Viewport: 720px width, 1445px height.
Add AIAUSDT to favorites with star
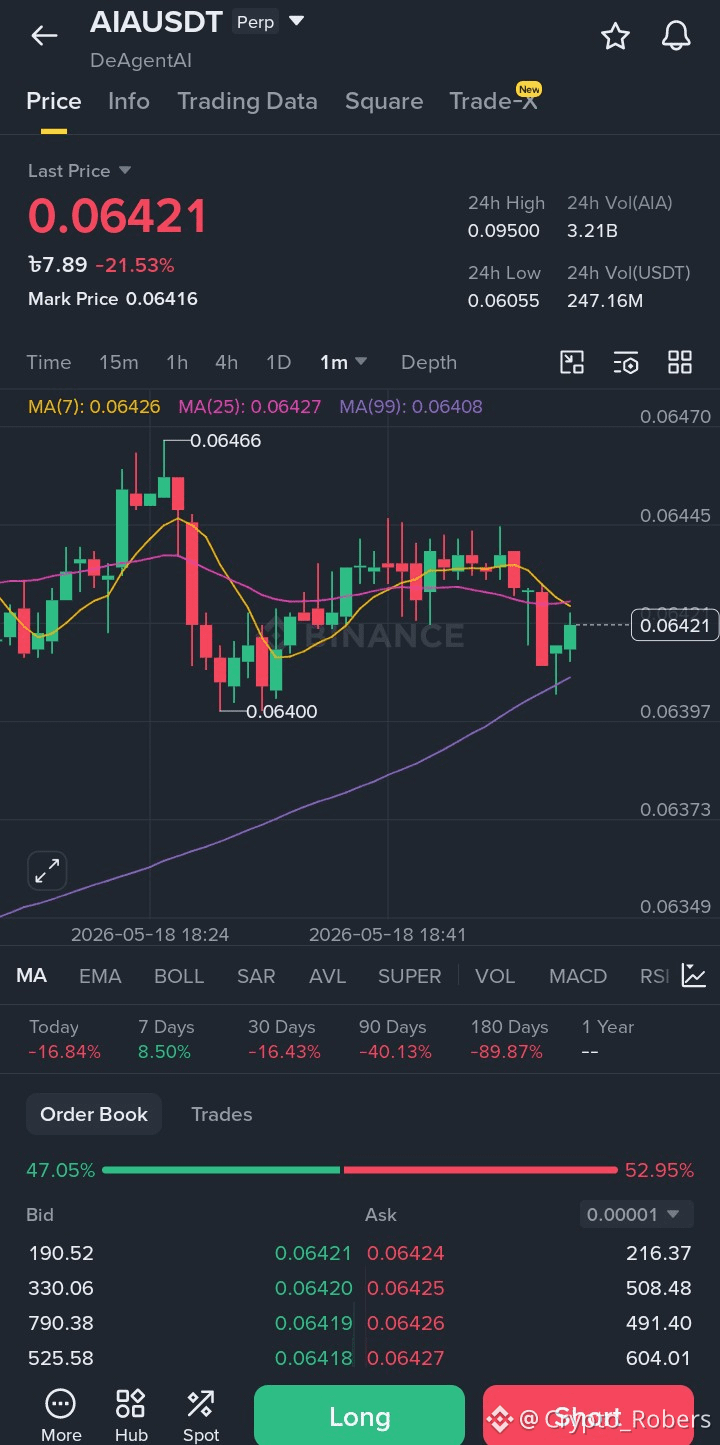(615, 37)
